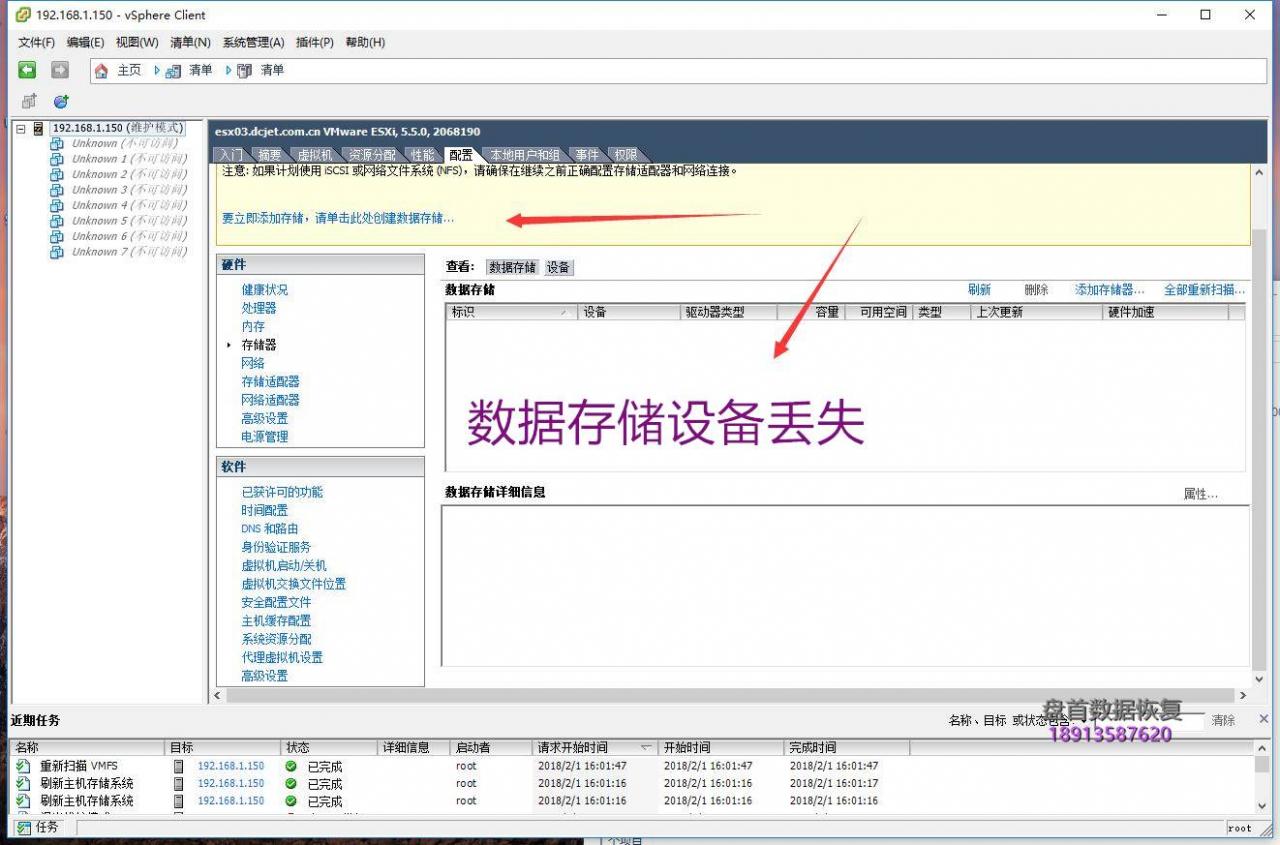Viewport: 1280px width, 845px height.
Task: Click the globe refresh toolbar icon
Action: click(61, 101)
